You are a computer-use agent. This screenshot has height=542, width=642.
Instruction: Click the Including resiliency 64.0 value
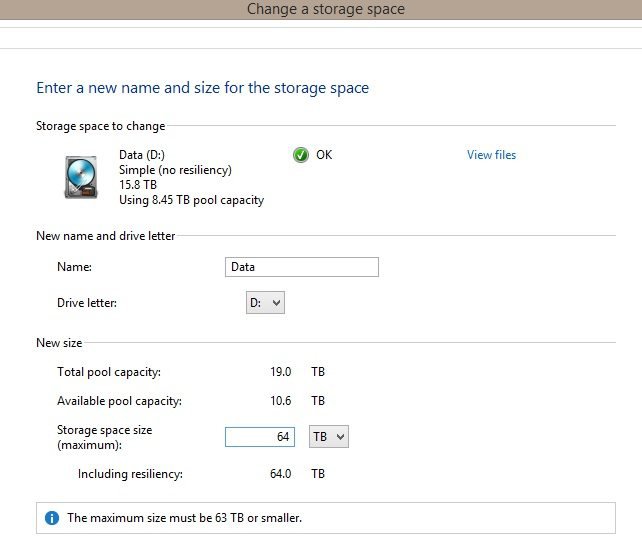(280, 474)
